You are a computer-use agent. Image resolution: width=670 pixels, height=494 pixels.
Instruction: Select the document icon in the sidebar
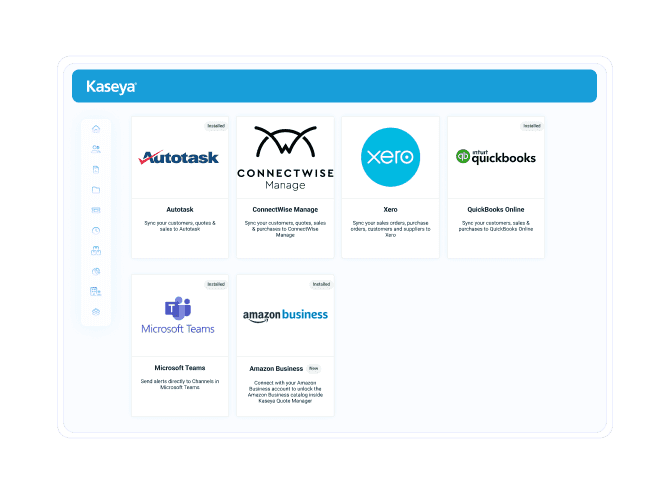(x=96, y=169)
